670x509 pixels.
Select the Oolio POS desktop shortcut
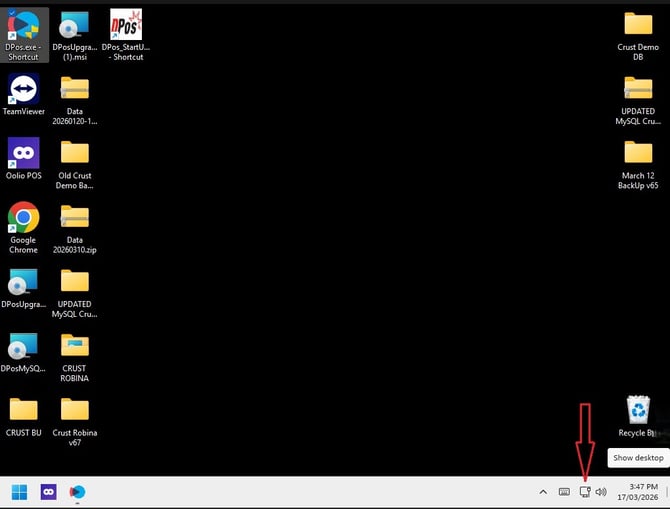pyautogui.click(x=24, y=159)
